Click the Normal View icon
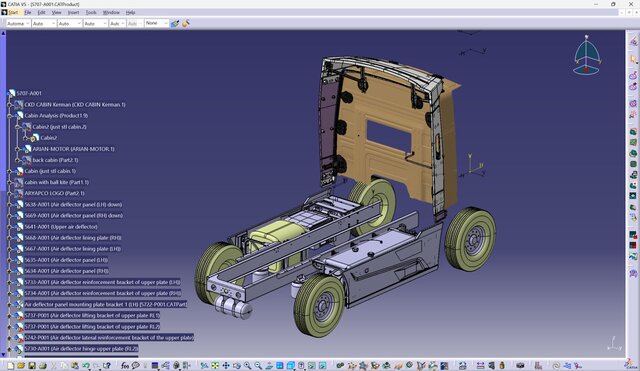Image resolution: width=640 pixels, height=371 pixels. click(x=269, y=366)
